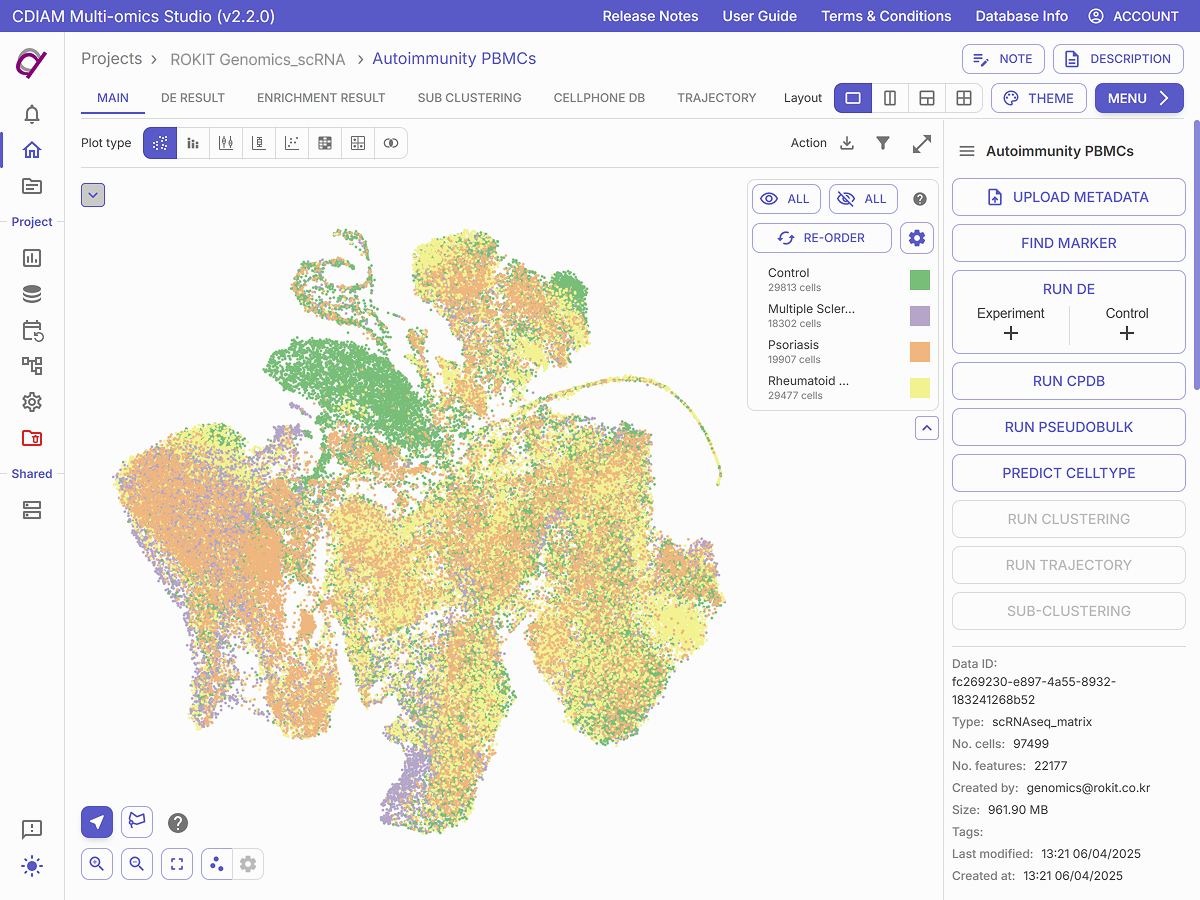The image size is (1200, 900).
Task: Activate the lasso selection tool
Action: (x=136, y=822)
